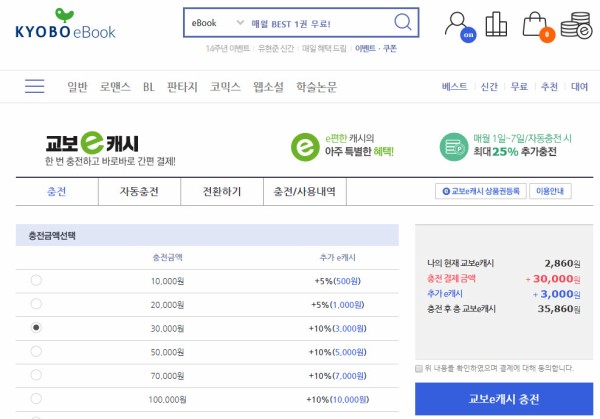The image size is (600, 419).
Task: Click the green e-cash benefit icon
Action: pos(305,147)
